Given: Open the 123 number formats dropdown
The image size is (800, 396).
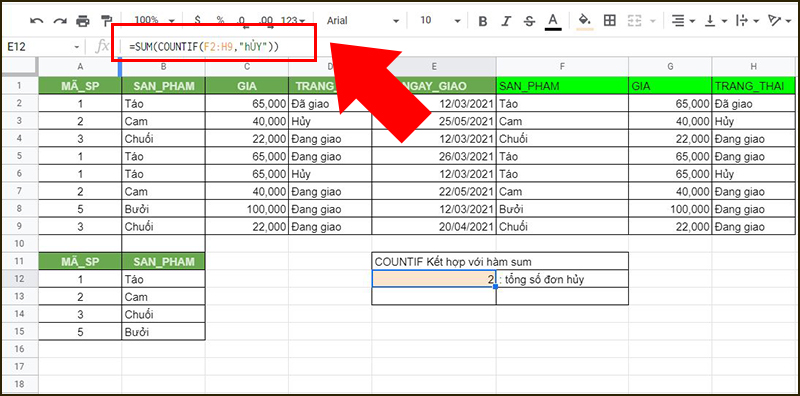Looking at the screenshot, I should pos(293,21).
